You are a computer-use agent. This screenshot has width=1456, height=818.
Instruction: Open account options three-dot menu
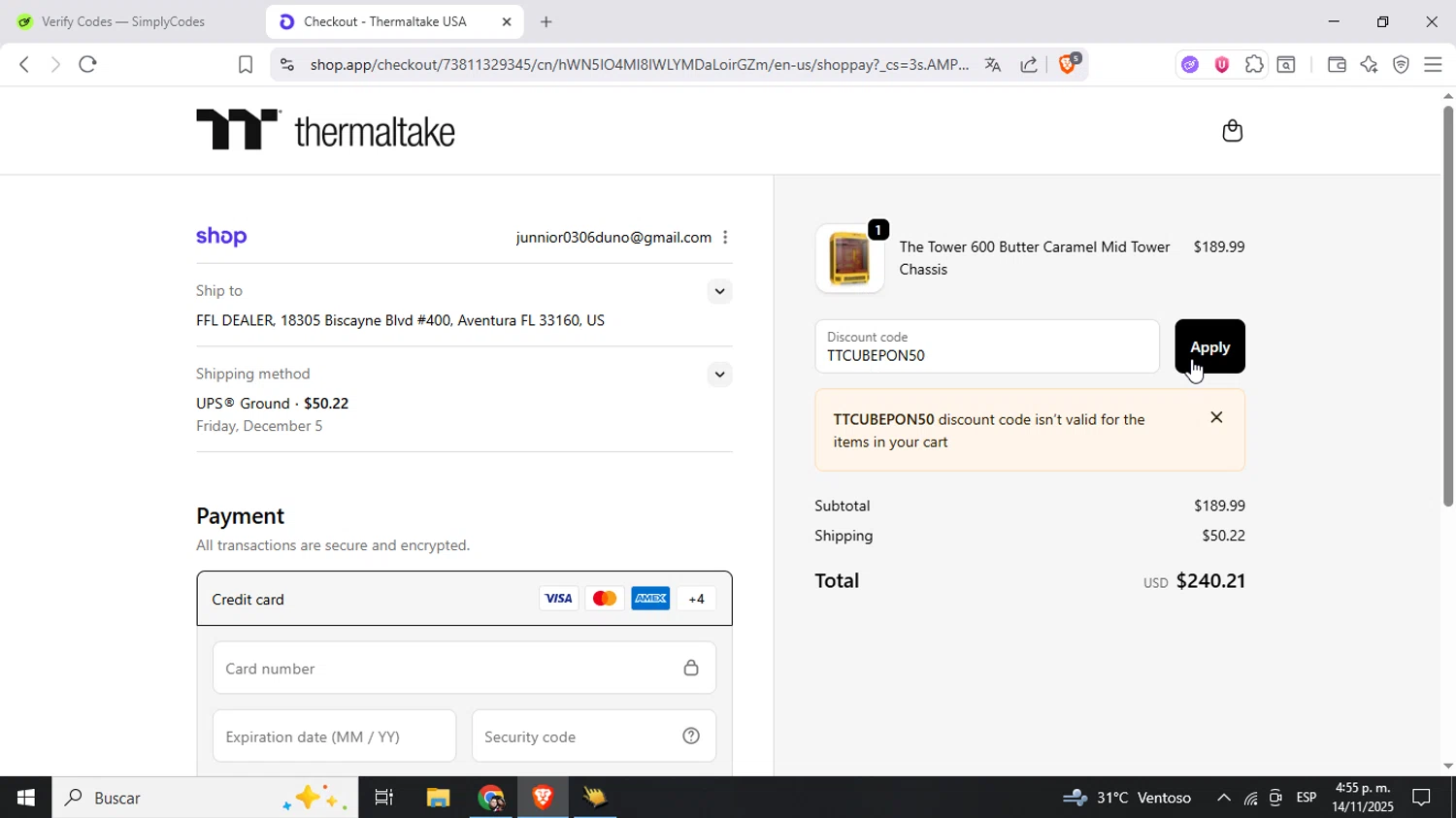725,238
